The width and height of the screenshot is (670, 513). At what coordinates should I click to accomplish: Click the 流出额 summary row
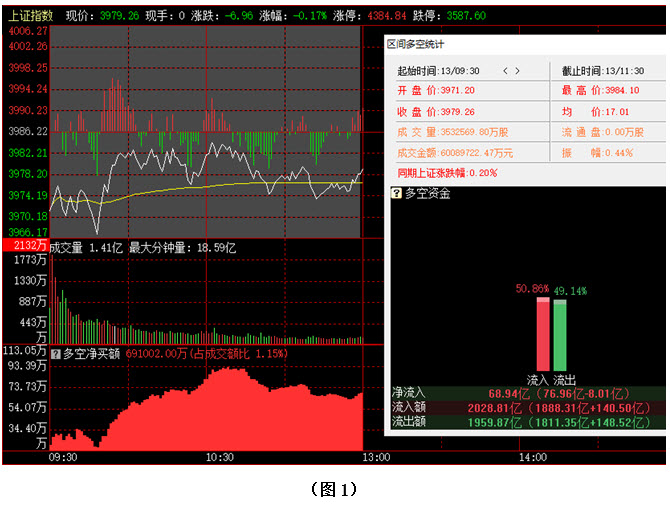click(527, 422)
